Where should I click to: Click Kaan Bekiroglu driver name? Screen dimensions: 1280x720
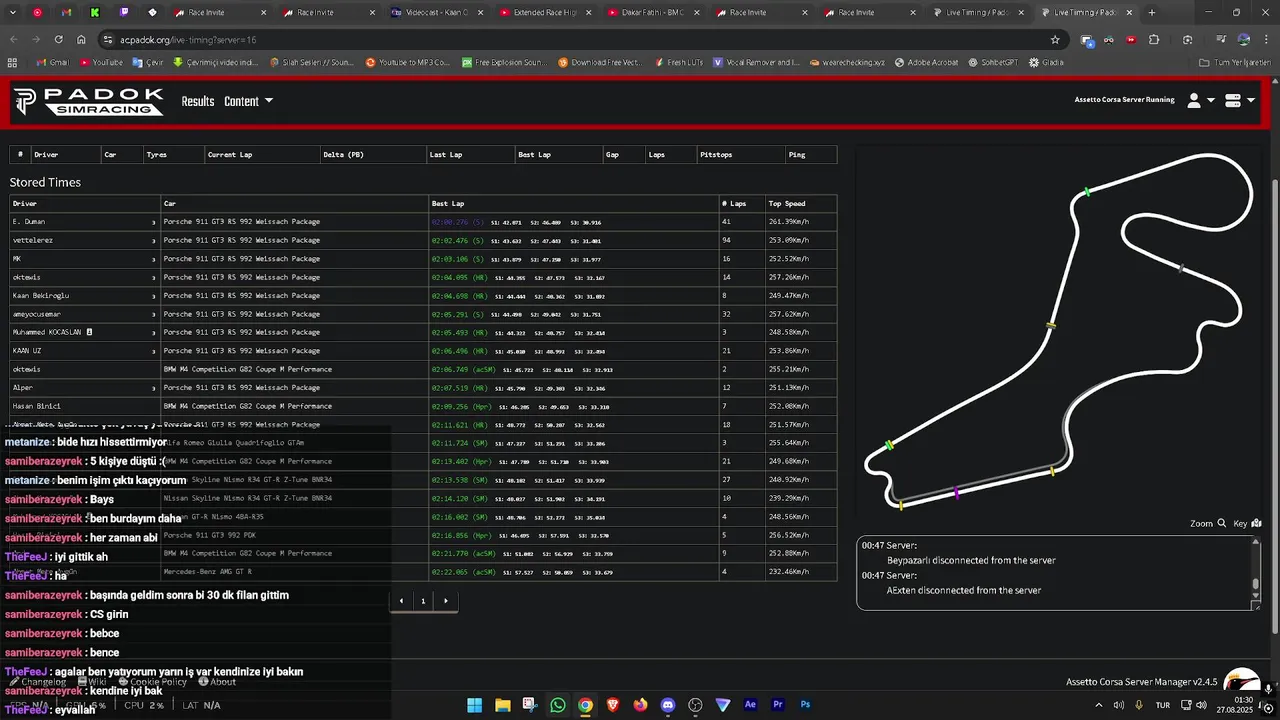41,295
